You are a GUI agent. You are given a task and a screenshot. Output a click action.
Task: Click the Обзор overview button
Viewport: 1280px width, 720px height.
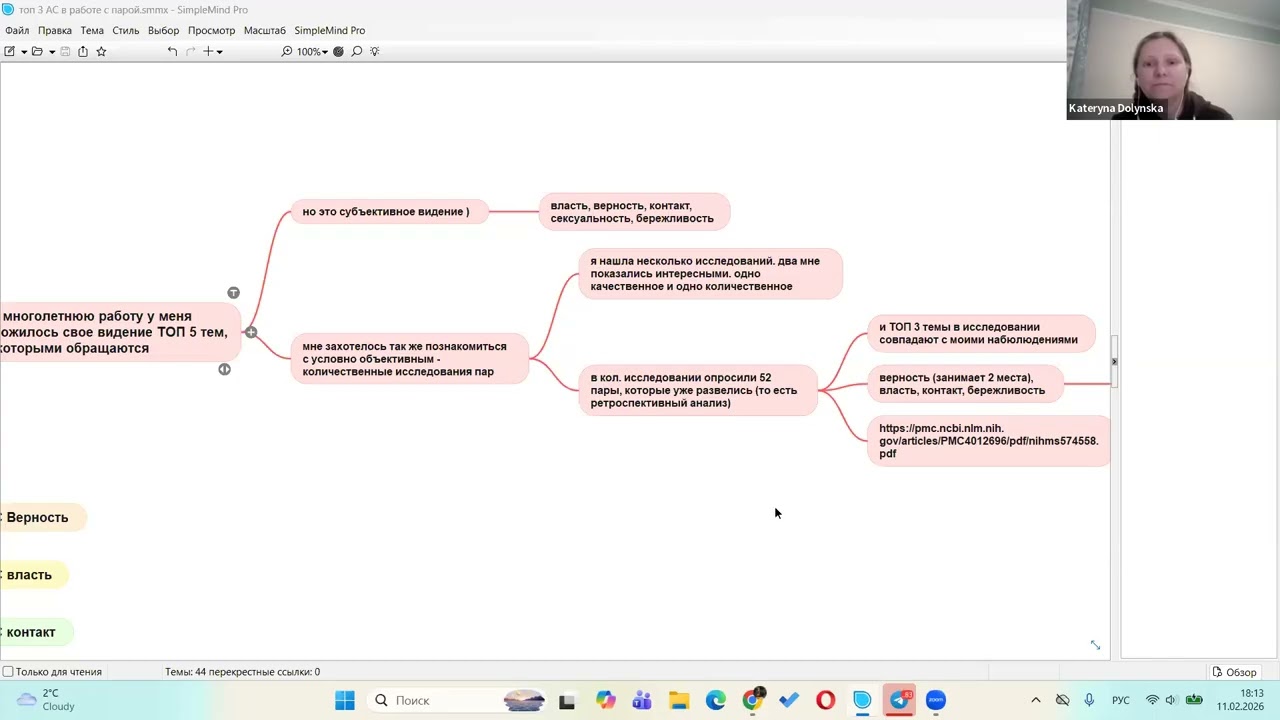click(x=1234, y=672)
